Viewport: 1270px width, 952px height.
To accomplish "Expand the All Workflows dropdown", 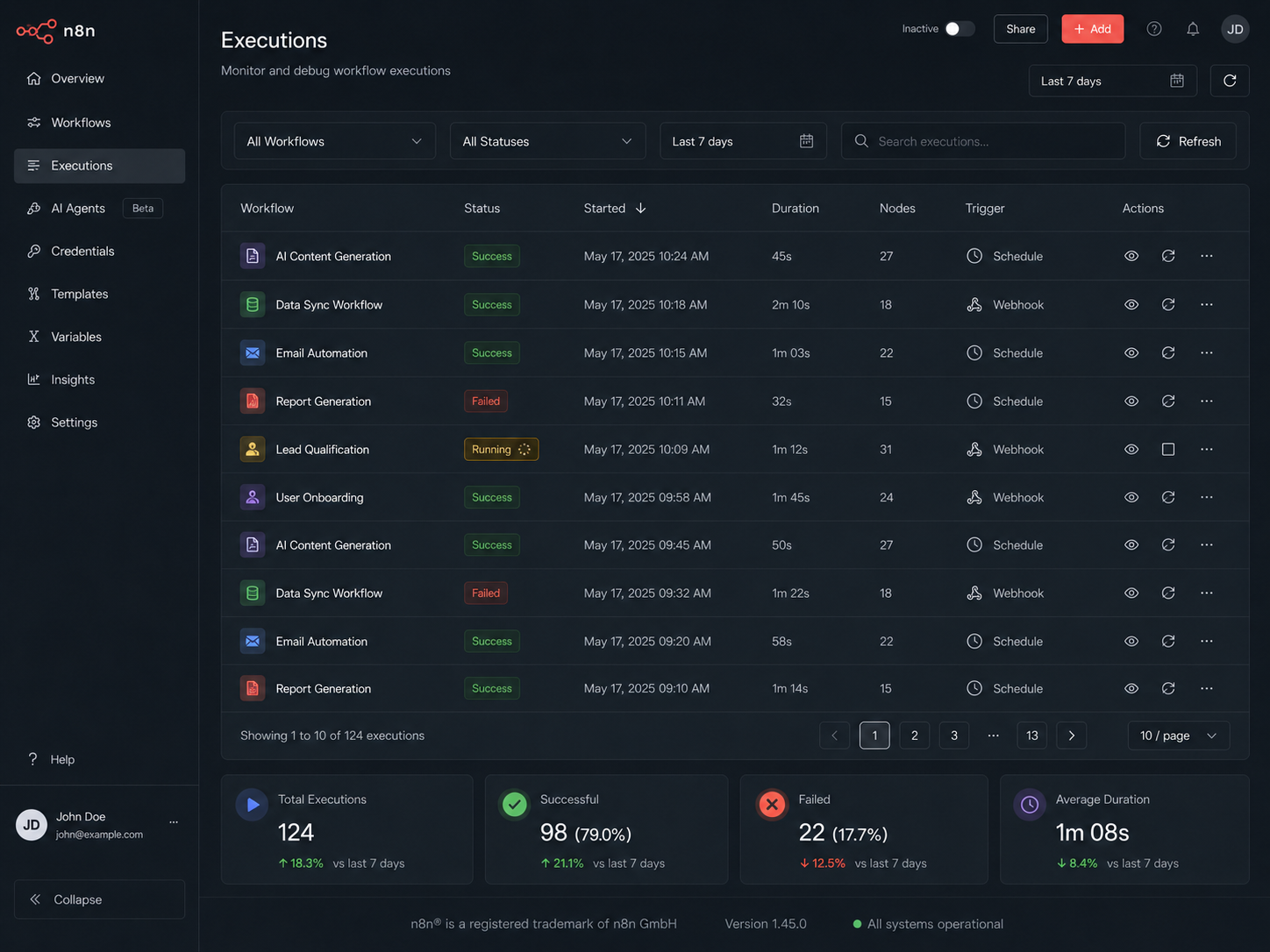I will (x=334, y=141).
